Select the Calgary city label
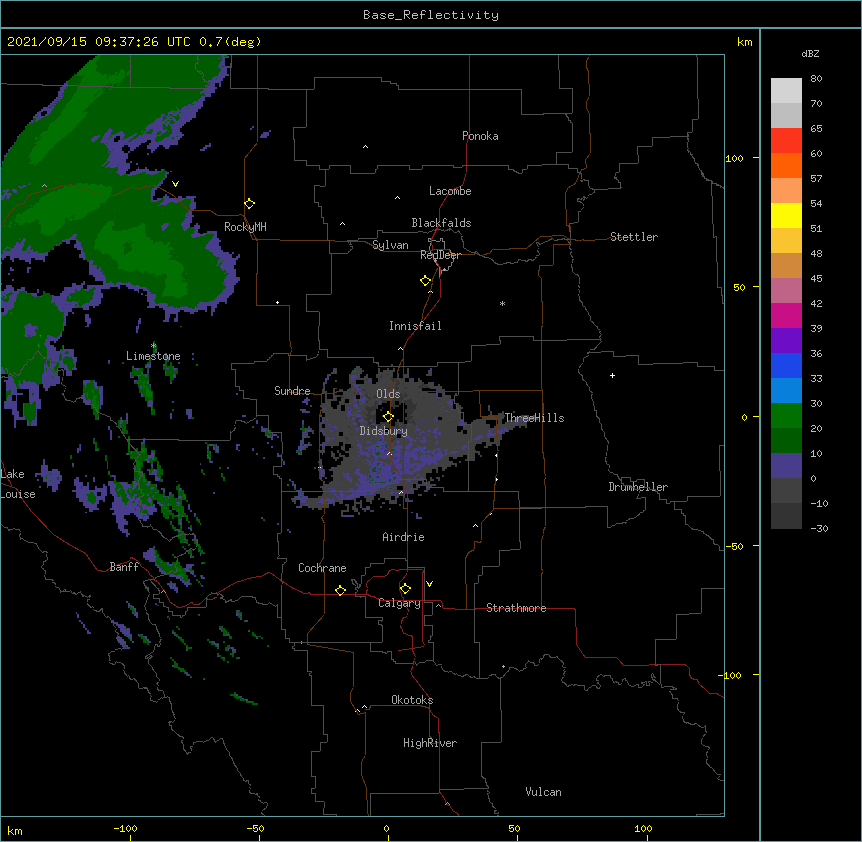862x842 pixels. coord(399,603)
